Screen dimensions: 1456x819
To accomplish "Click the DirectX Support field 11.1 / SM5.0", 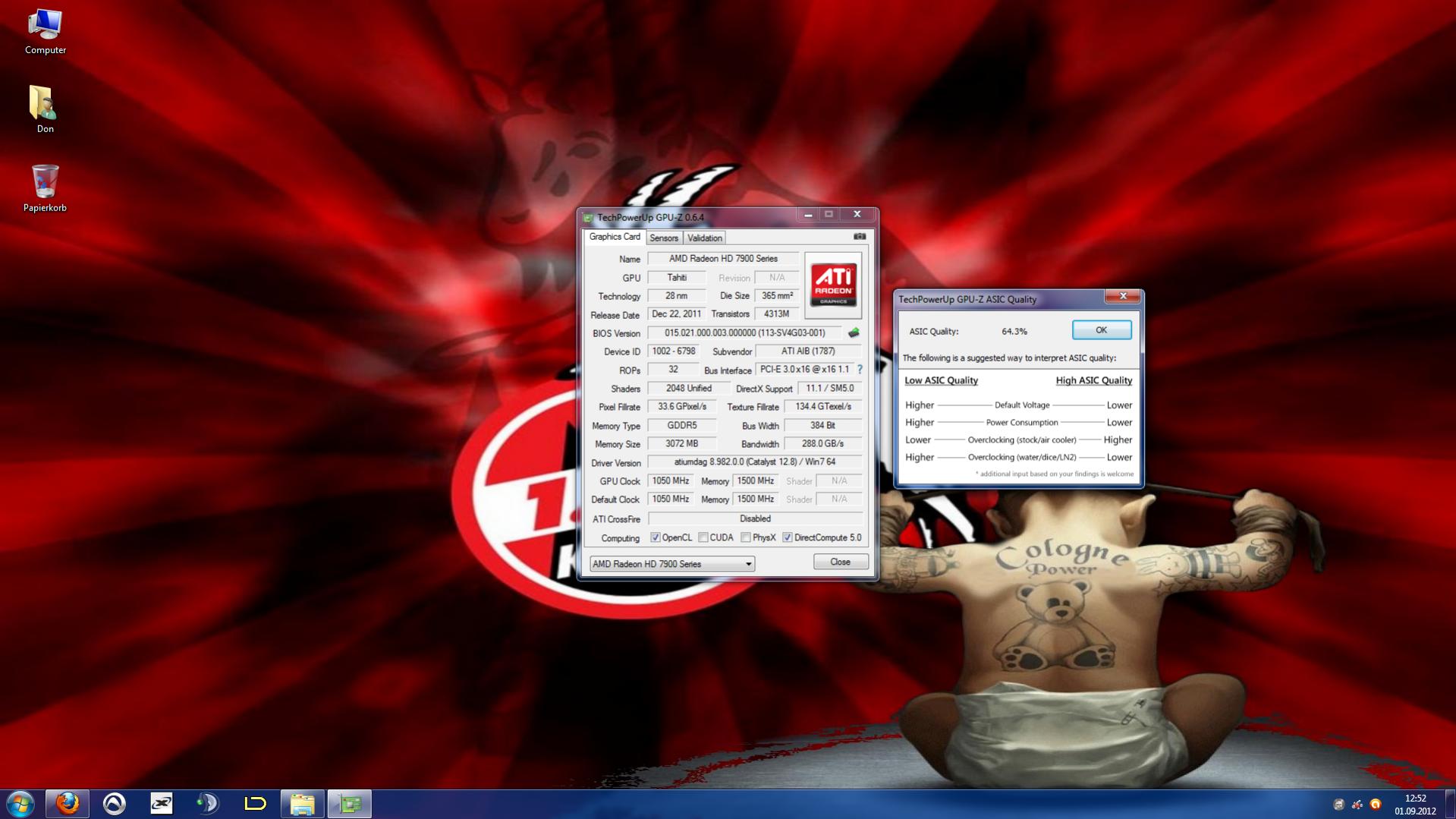I will coord(830,389).
